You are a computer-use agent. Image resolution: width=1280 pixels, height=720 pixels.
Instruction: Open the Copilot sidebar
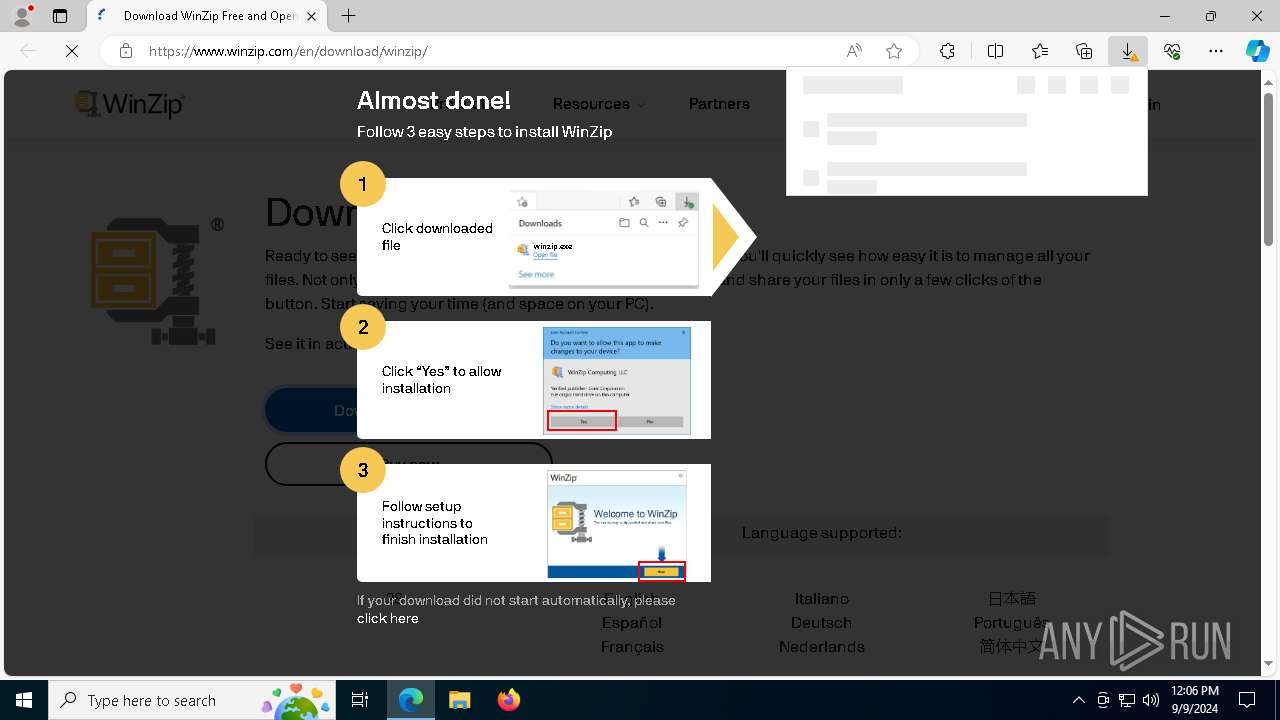click(1258, 51)
